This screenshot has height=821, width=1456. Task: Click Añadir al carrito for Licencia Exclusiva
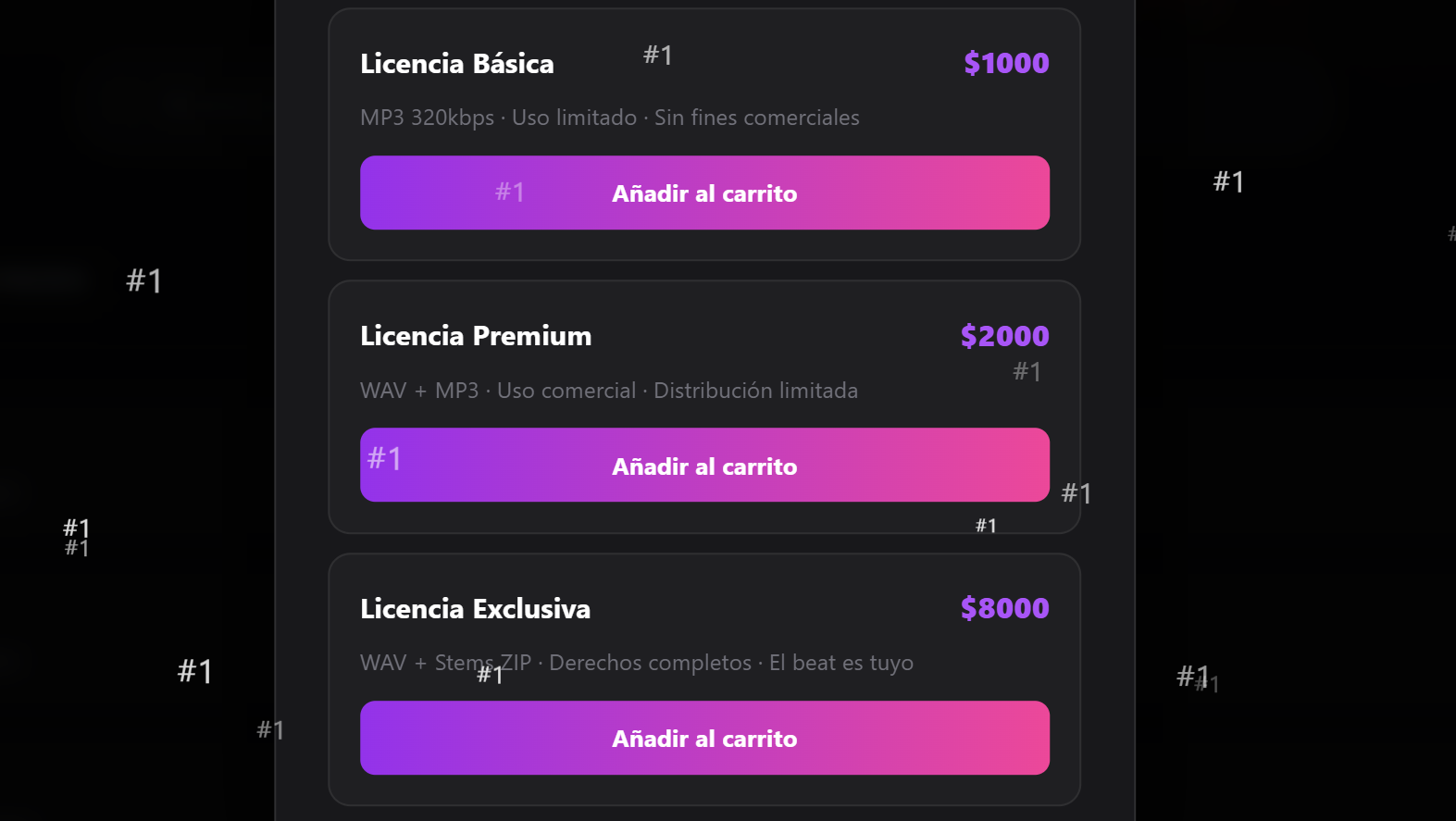(704, 738)
